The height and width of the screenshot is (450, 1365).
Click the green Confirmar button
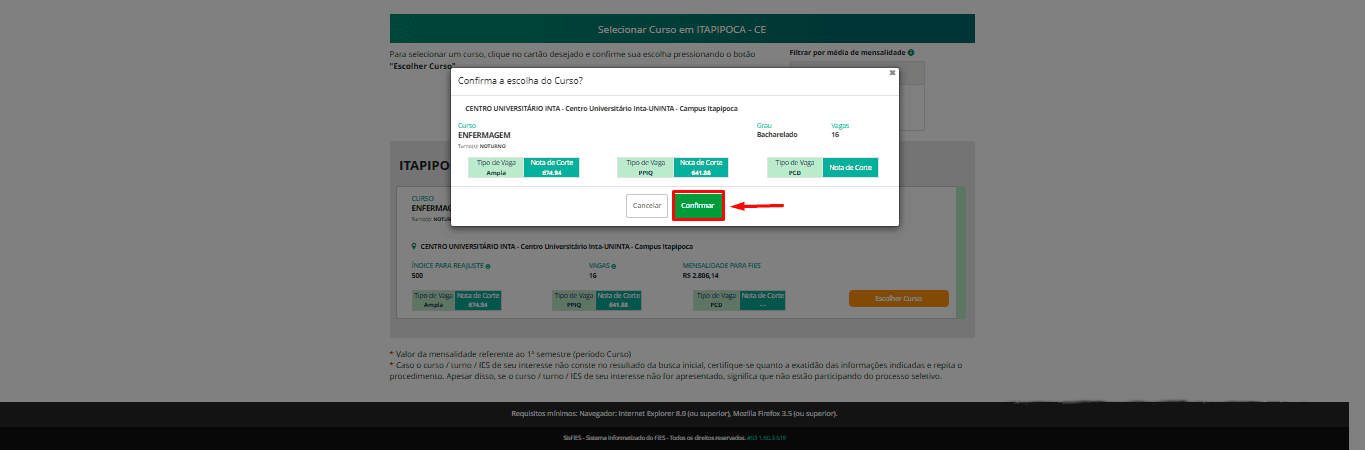[698, 205]
